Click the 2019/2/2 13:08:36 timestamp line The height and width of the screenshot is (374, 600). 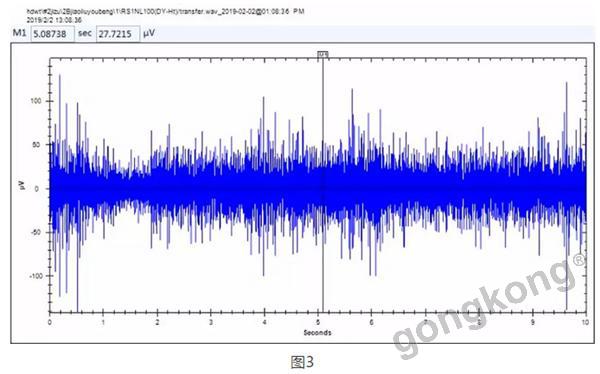point(54,20)
